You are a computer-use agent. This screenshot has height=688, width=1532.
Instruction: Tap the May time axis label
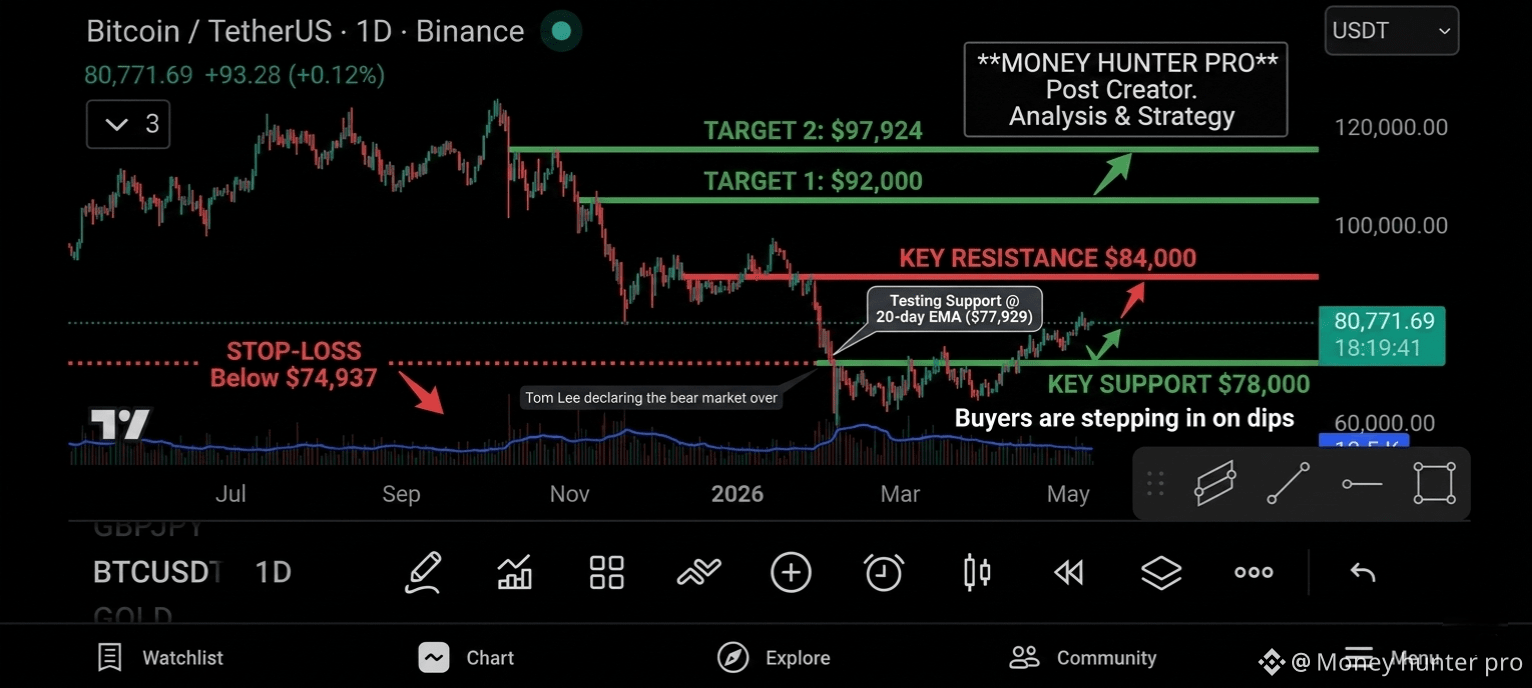tap(1068, 494)
